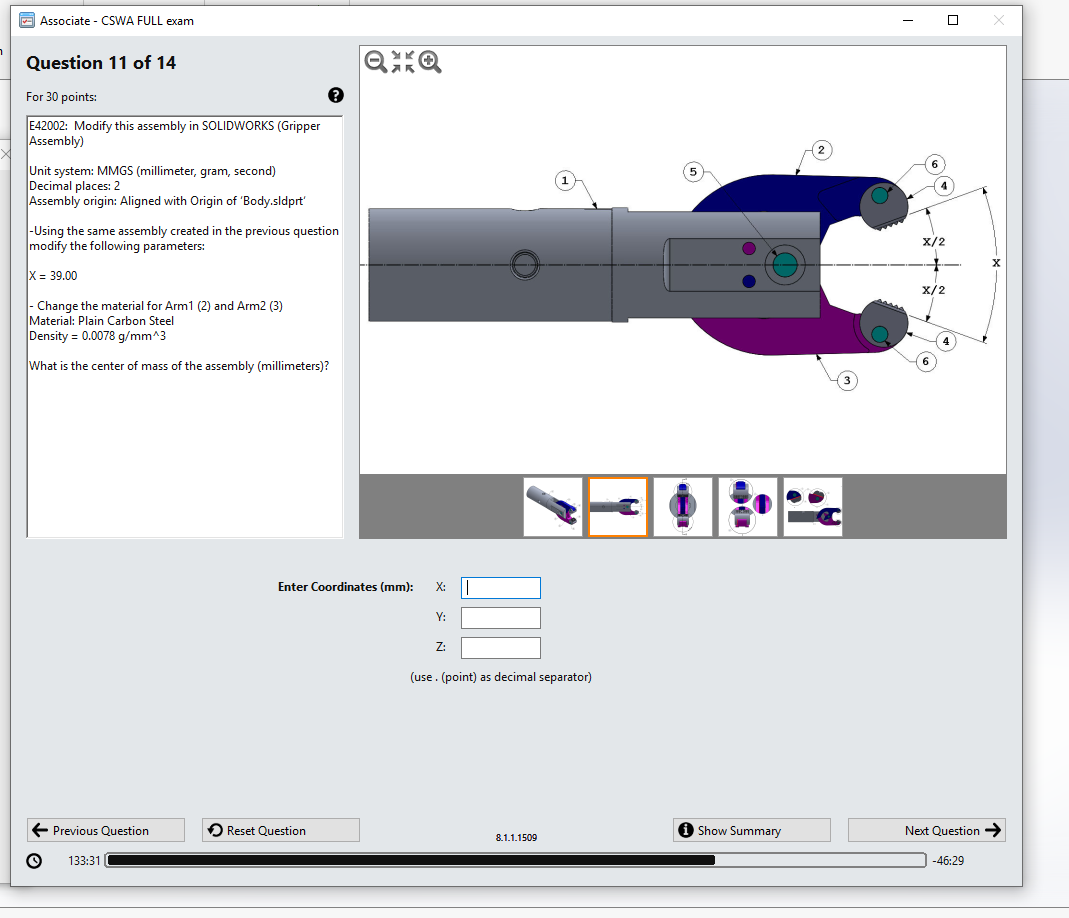Click the decimal separator hint text

[501, 677]
